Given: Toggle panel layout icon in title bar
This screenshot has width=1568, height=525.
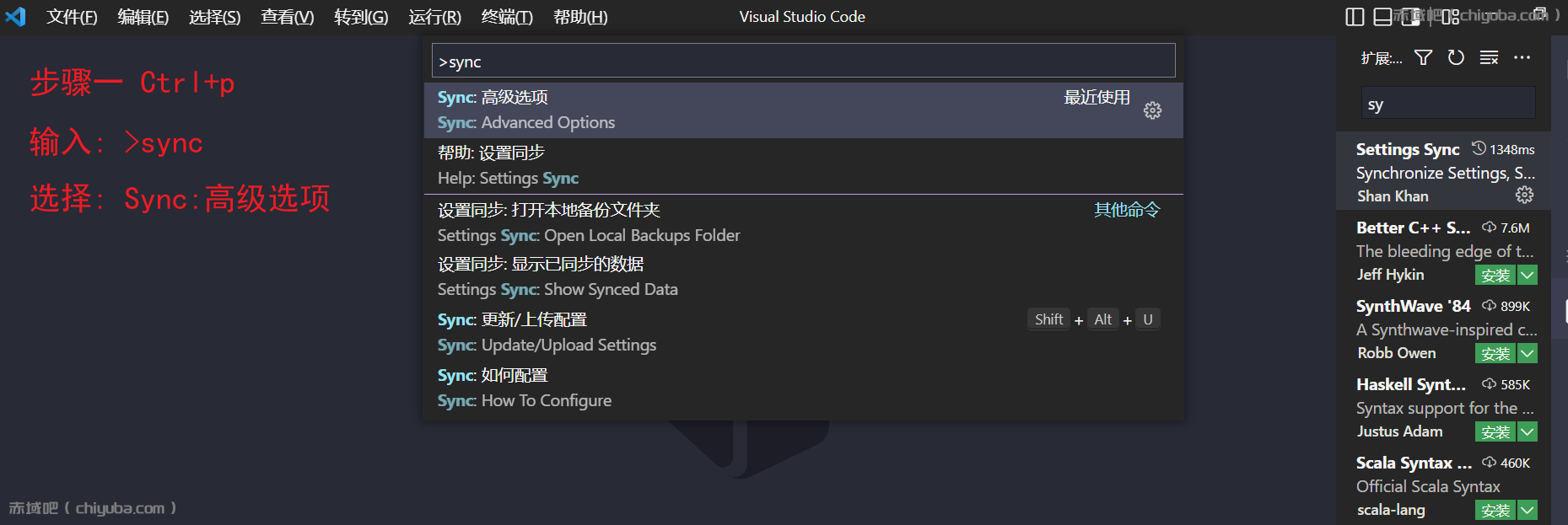Looking at the screenshot, I should (1382, 17).
